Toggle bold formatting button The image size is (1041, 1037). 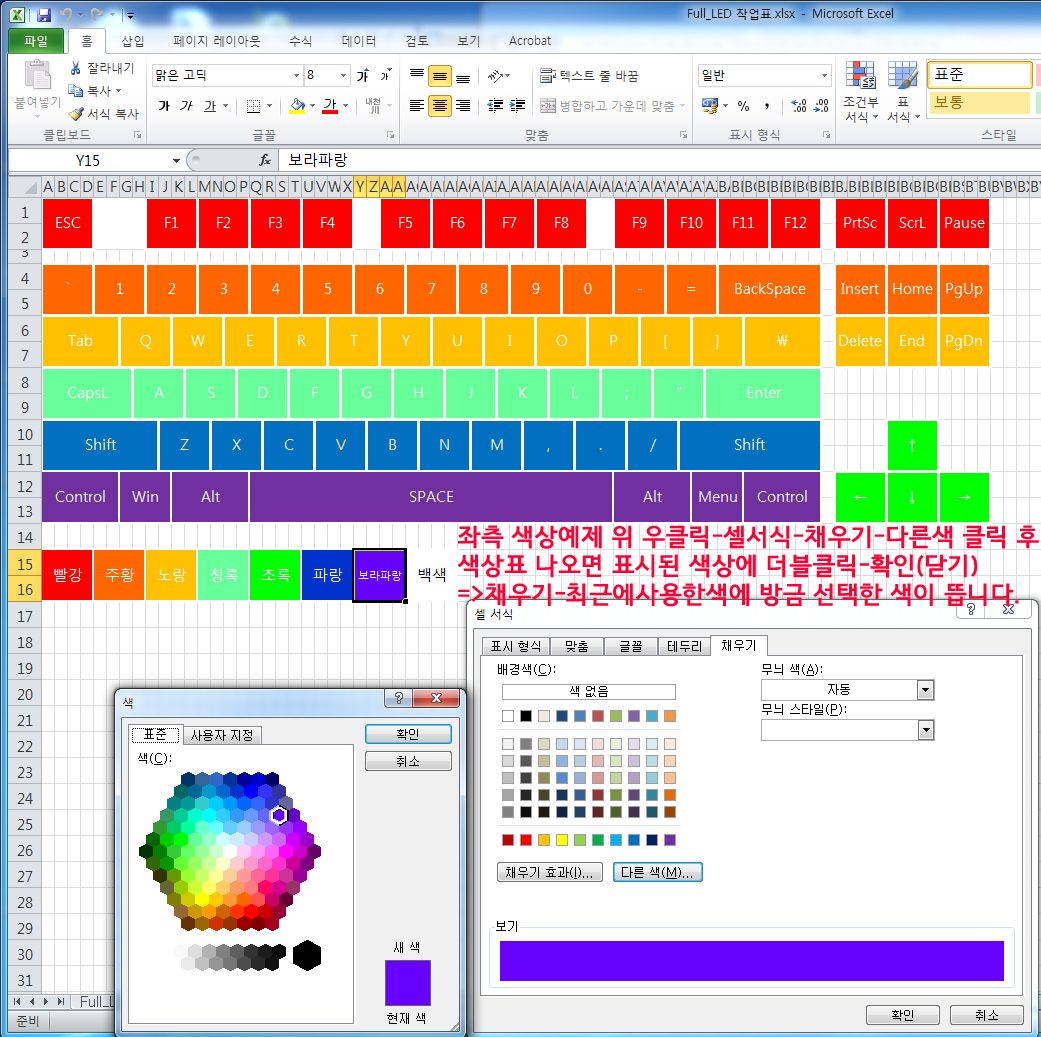coord(163,106)
